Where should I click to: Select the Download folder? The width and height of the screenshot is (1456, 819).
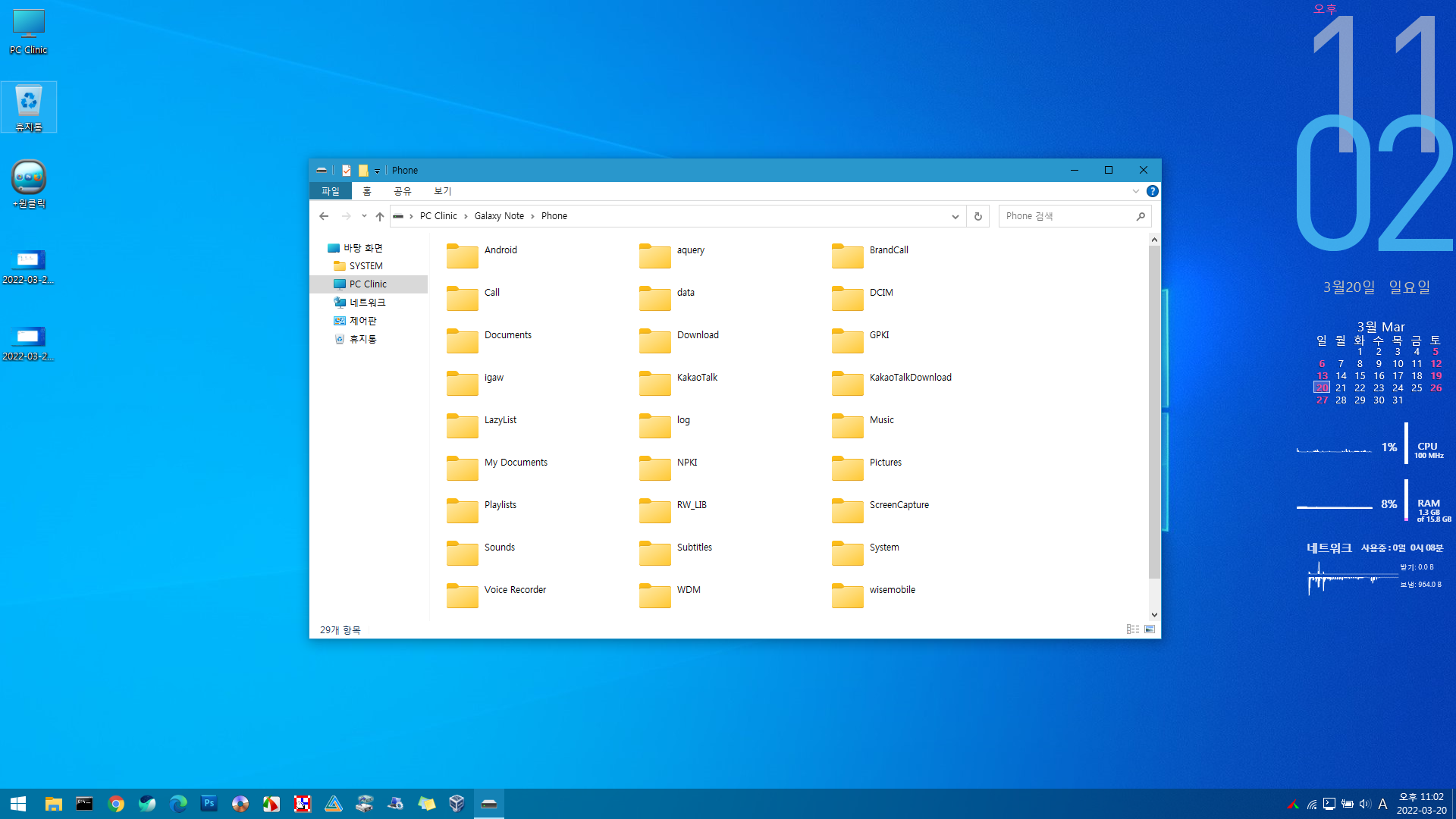coord(679,340)
